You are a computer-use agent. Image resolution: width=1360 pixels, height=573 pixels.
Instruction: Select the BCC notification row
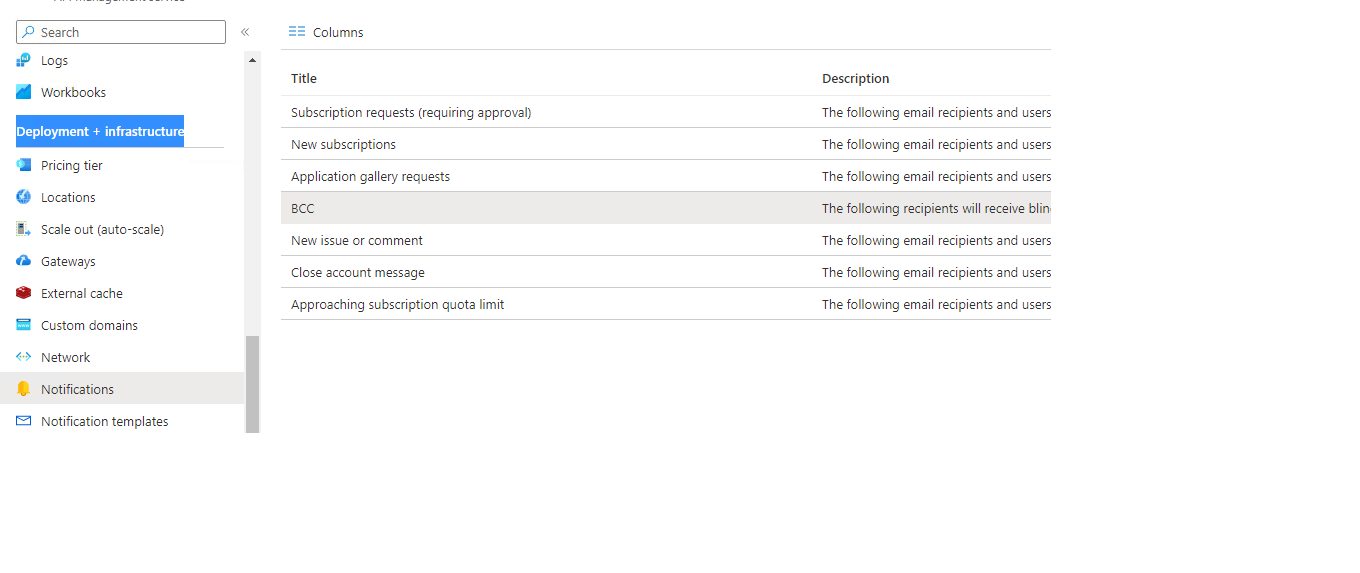[x=666, y=208]
